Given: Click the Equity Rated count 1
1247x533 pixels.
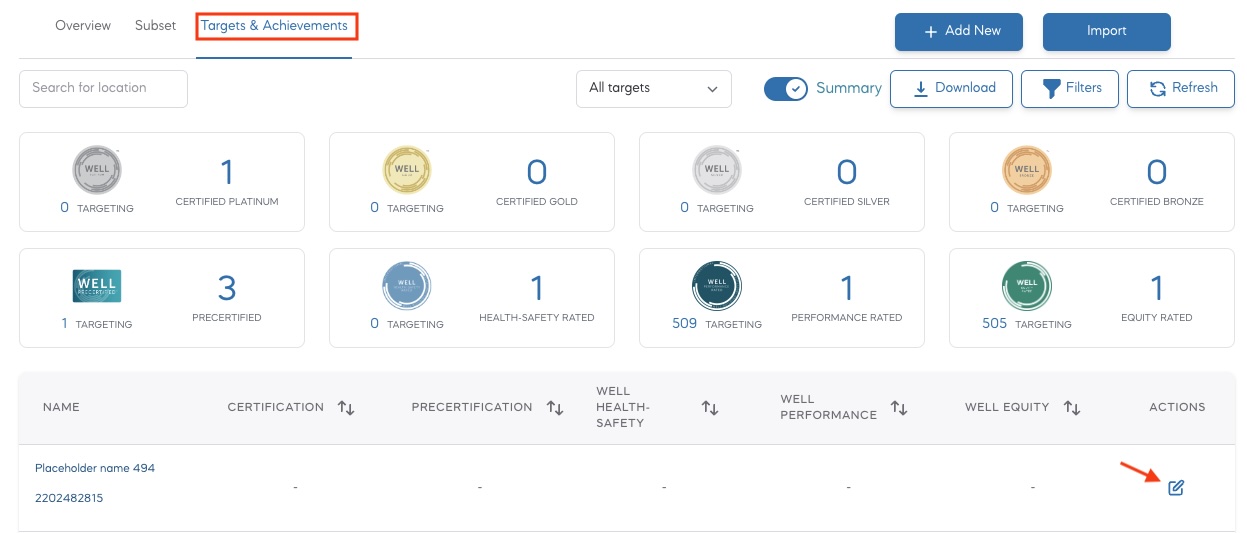Looking at the screenshot, I should pyautogui.click(x=1157, y=289).
